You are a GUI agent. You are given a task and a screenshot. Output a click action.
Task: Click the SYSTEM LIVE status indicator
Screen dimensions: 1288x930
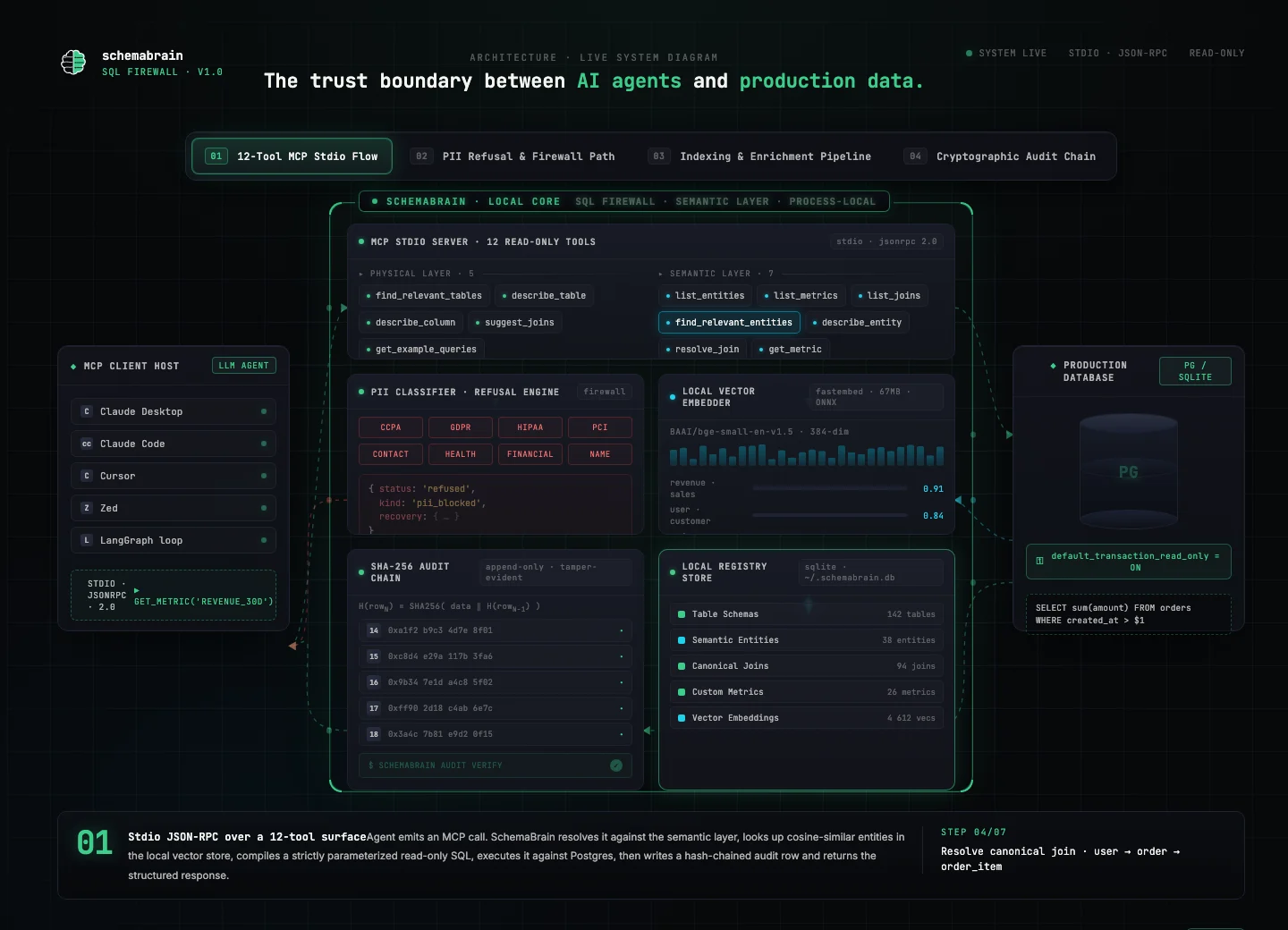(1006, 54)
